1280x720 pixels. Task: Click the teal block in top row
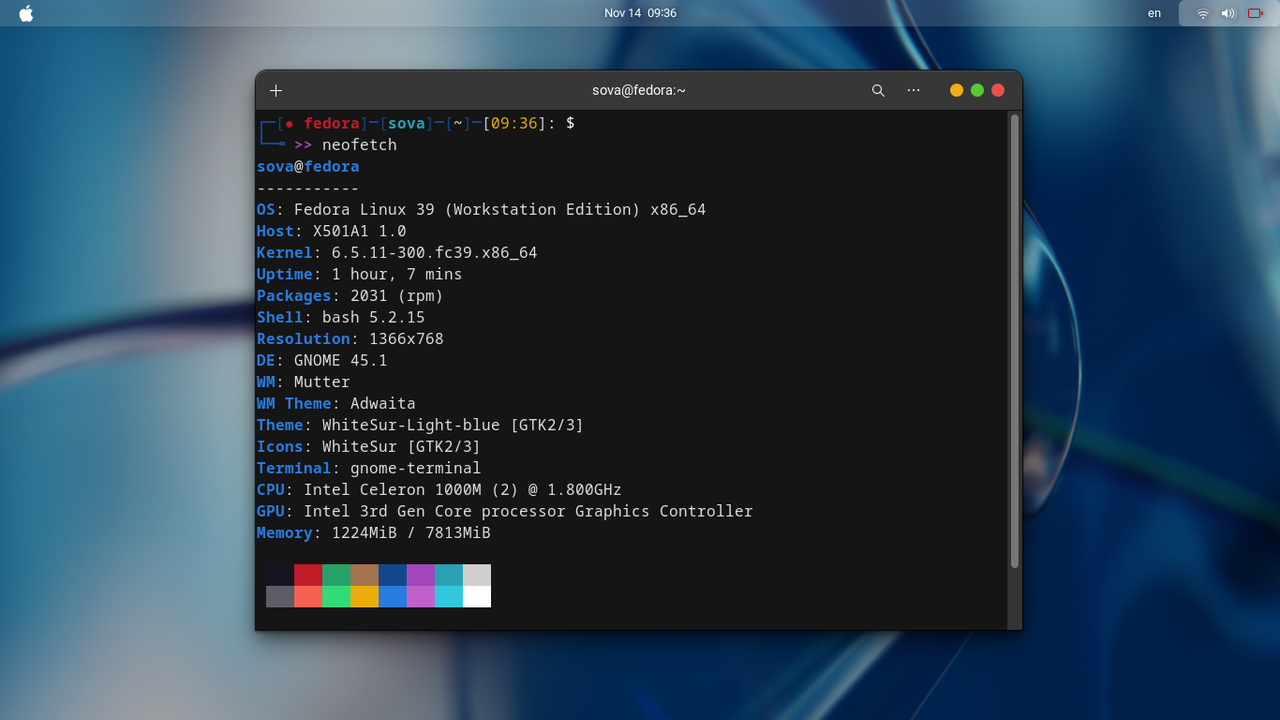click(x=449, y=575)
